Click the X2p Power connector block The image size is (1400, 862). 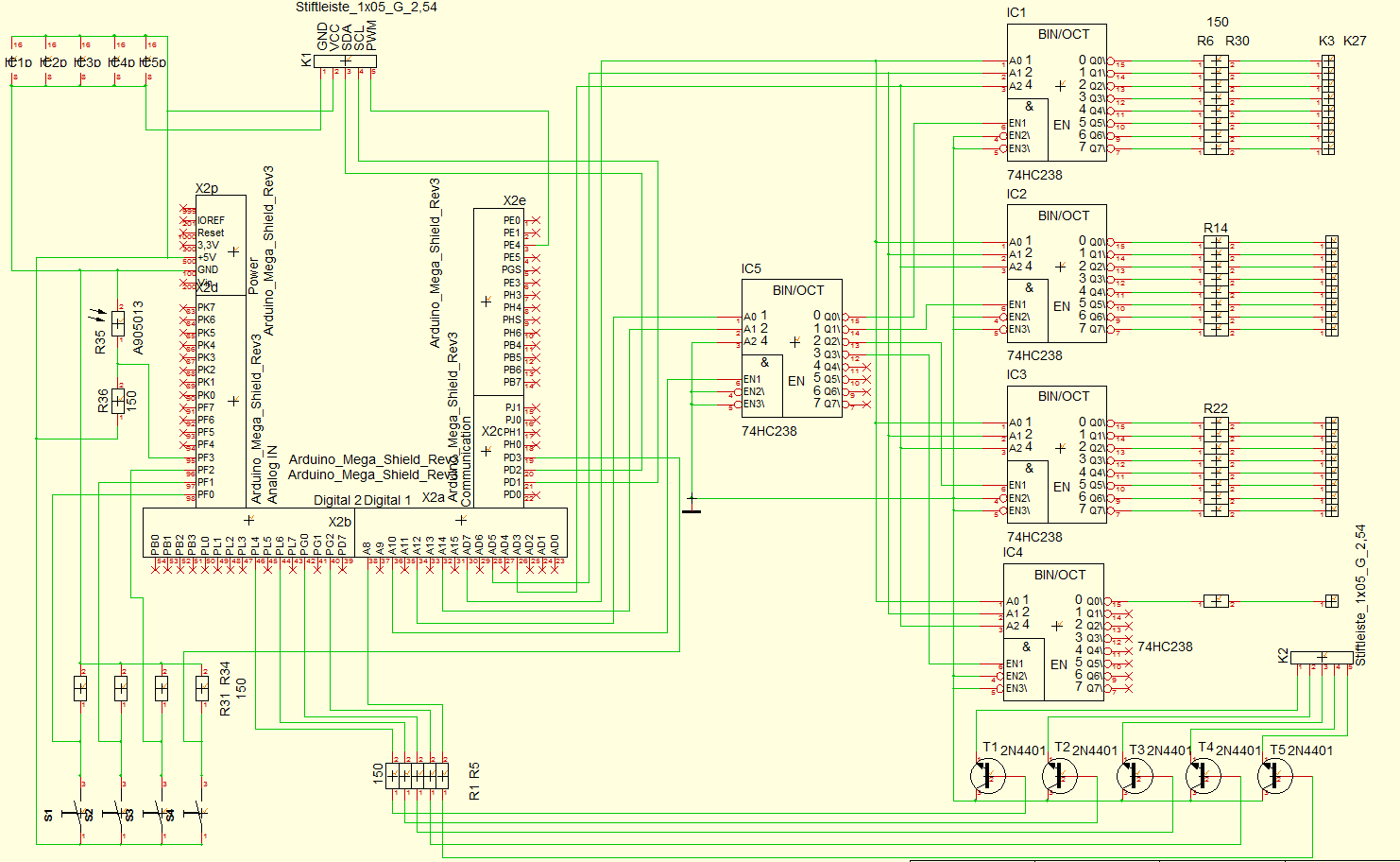(221, 245)
